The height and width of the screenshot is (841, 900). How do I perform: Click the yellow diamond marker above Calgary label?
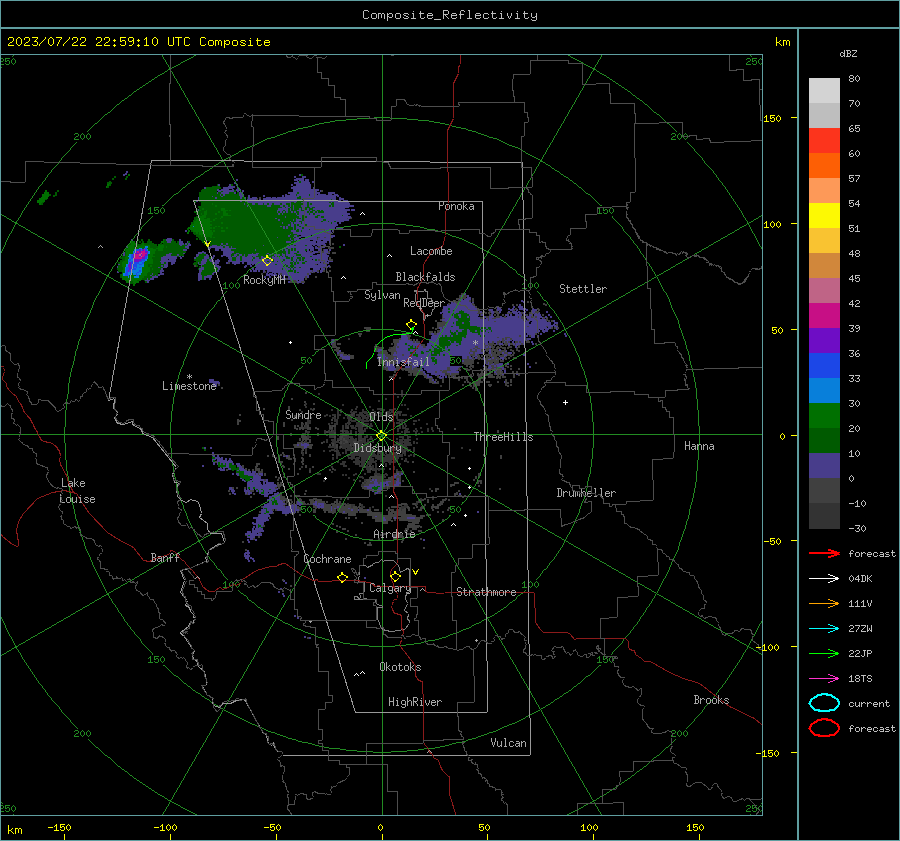(x=395, y=576)
